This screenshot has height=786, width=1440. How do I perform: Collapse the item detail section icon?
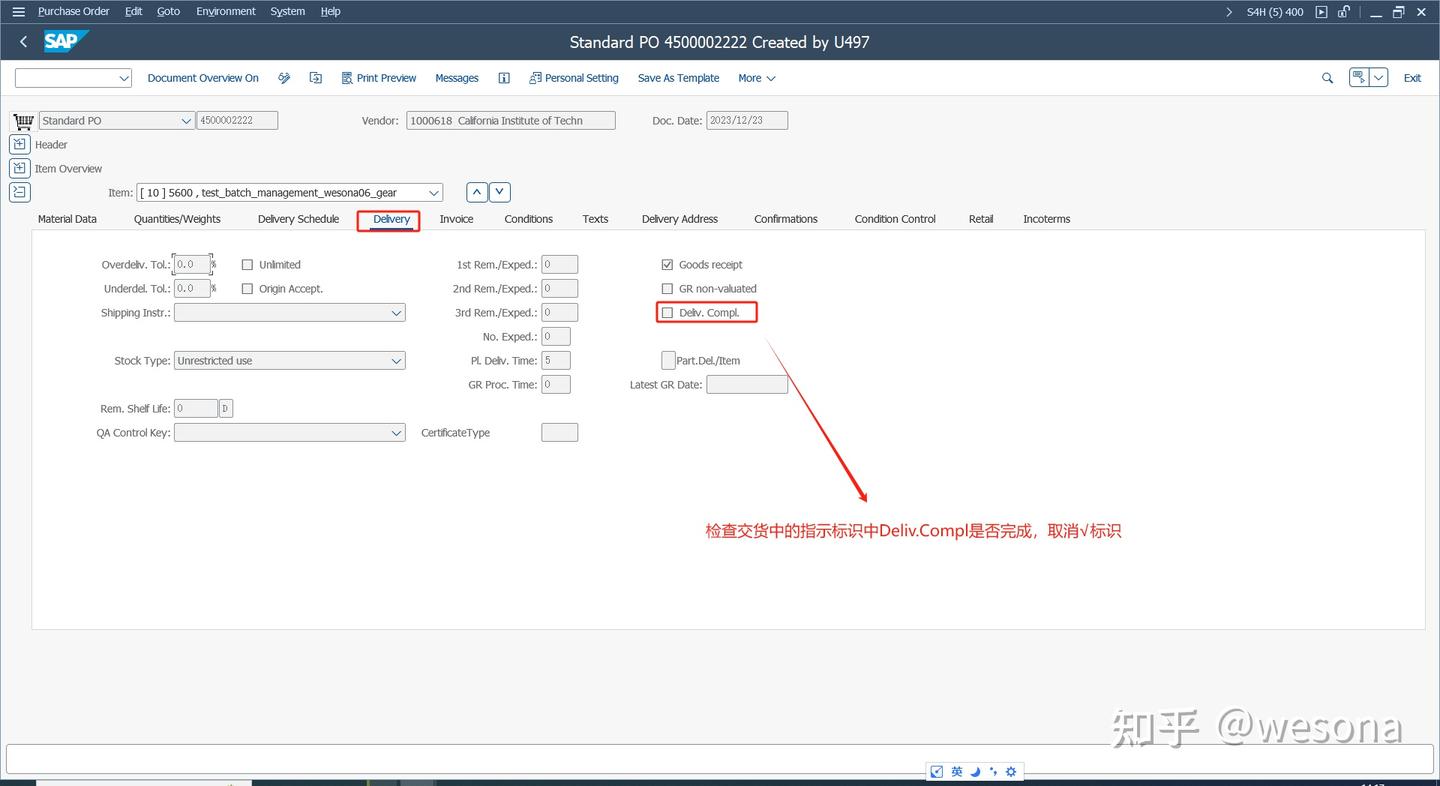pyautogui.click(x=19, y=192)
